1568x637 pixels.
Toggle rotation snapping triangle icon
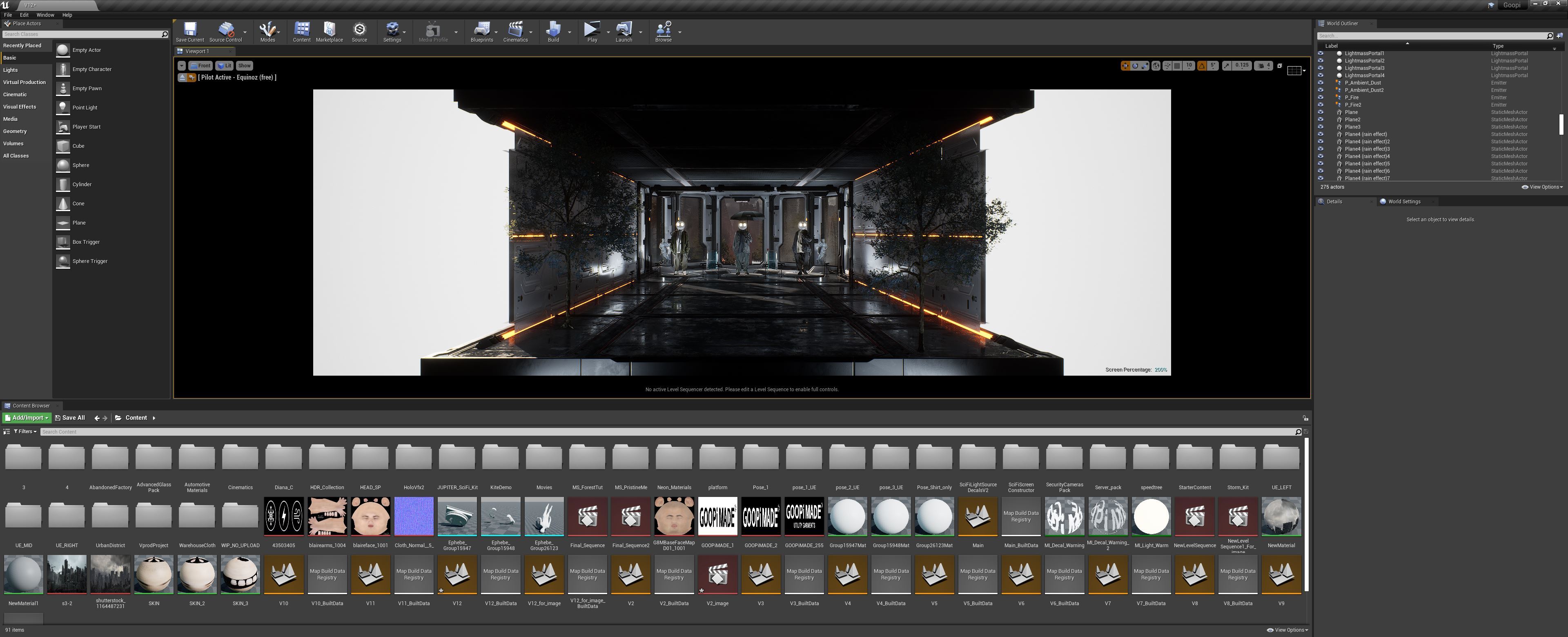point(1202,66)
